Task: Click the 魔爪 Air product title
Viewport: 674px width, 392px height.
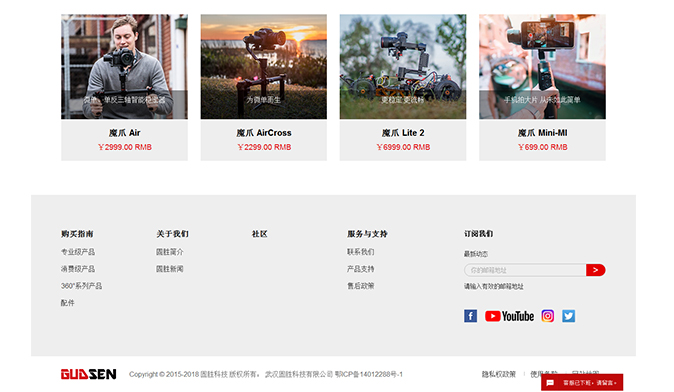Action: [x=125, y=133]
